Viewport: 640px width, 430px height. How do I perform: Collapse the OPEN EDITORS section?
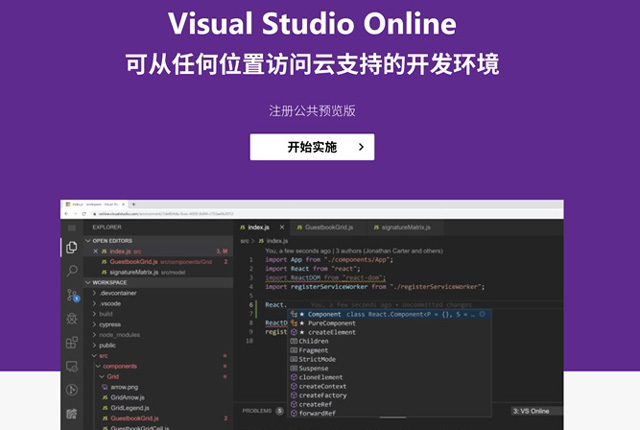point(158,241)
